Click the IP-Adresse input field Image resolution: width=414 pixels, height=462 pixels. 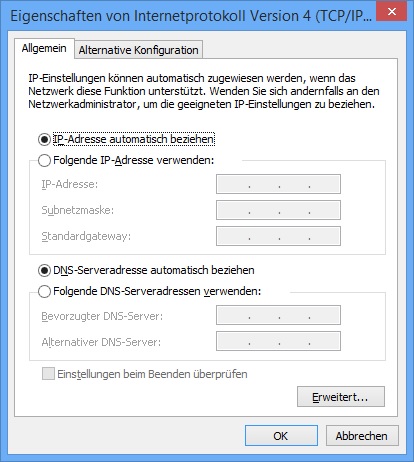tap(278, 184)
